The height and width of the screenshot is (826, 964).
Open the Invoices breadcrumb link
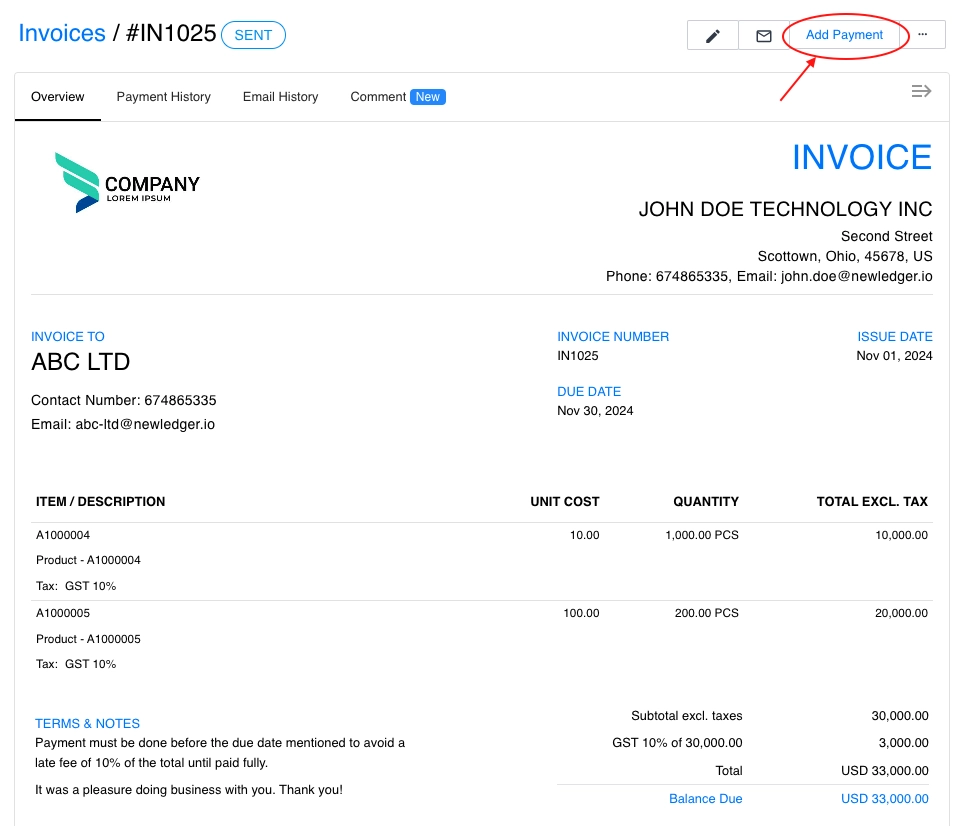[x=62, y=33]
